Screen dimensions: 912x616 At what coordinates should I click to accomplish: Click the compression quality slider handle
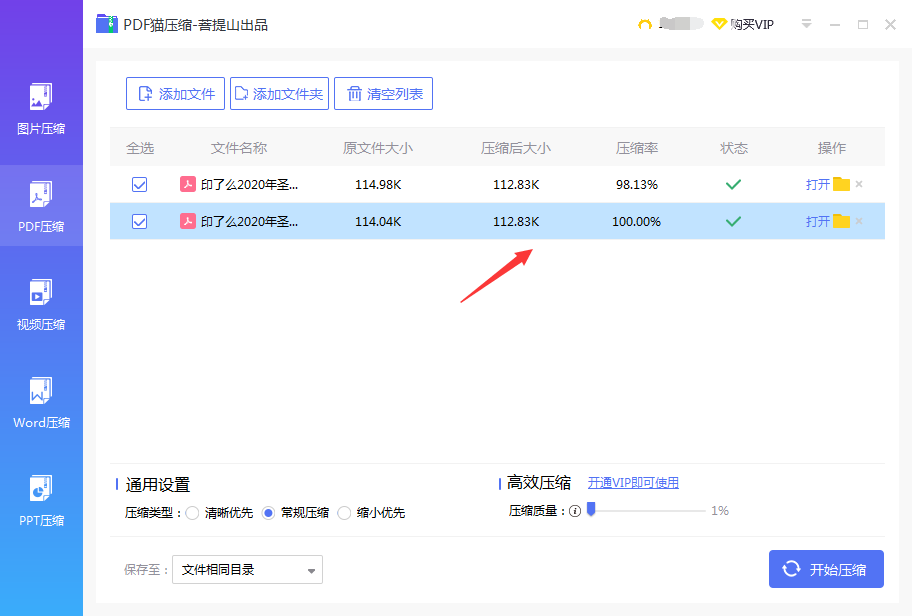(591, 510)
